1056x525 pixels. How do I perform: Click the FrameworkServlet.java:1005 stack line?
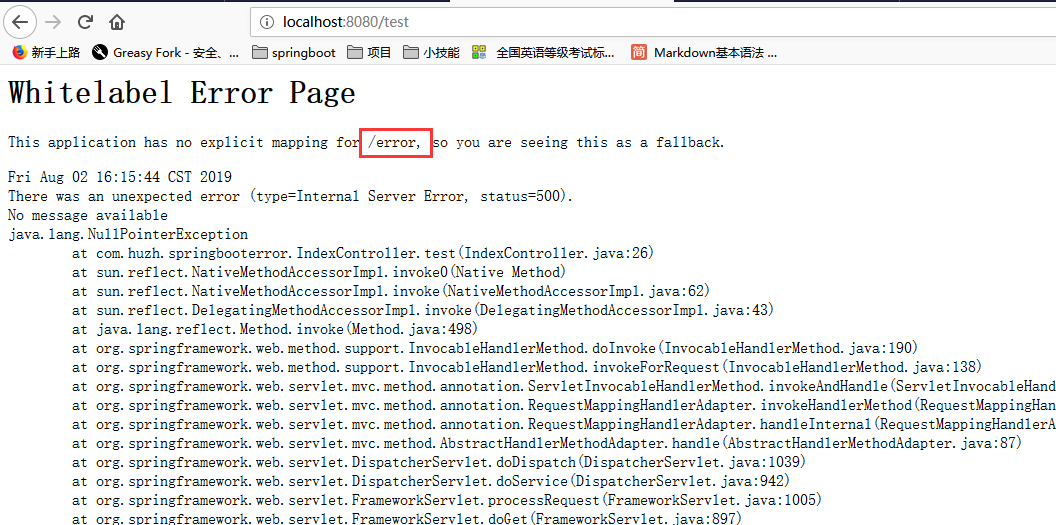[x=447, y=500]
